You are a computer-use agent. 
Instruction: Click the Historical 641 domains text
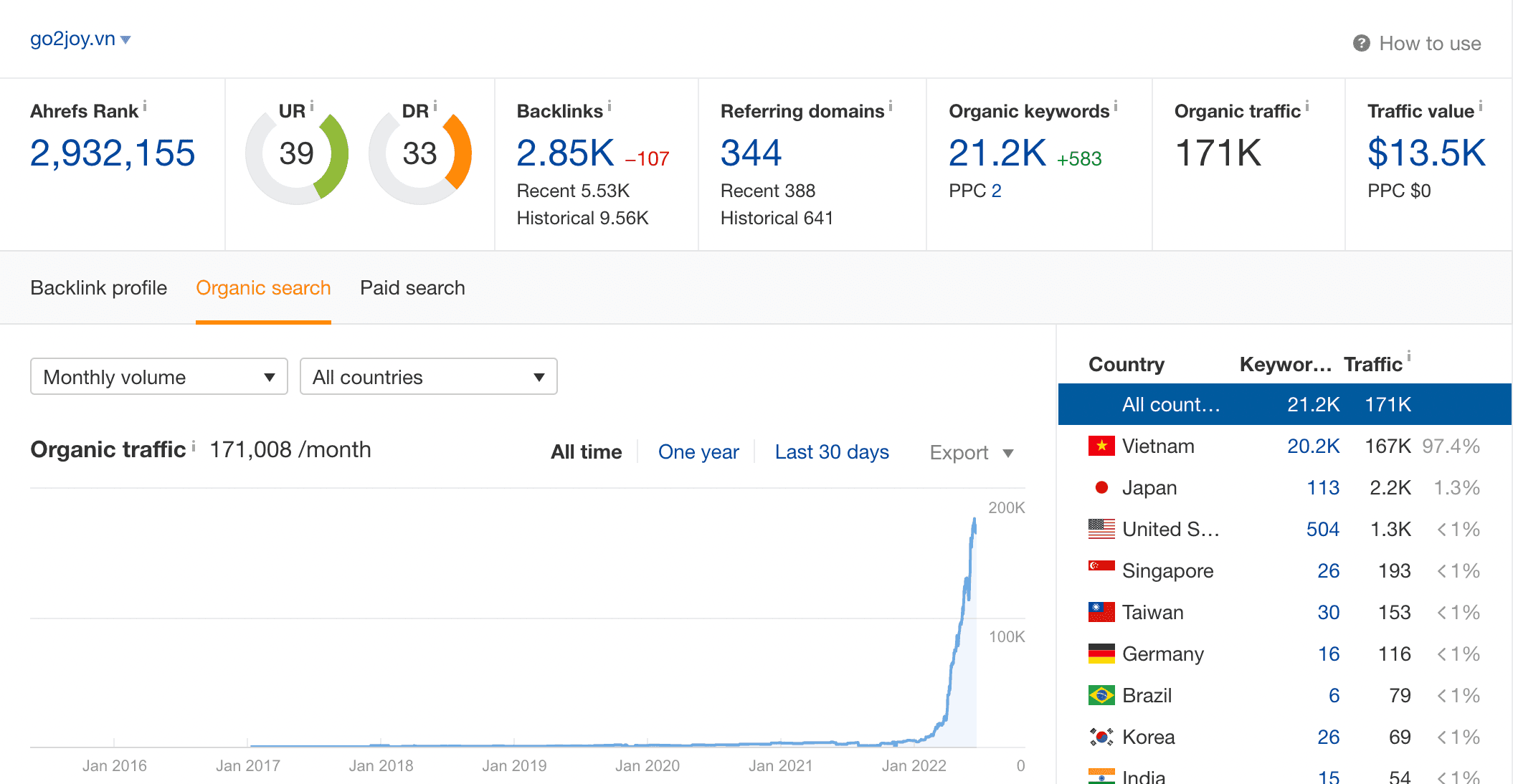pos(777,218)
